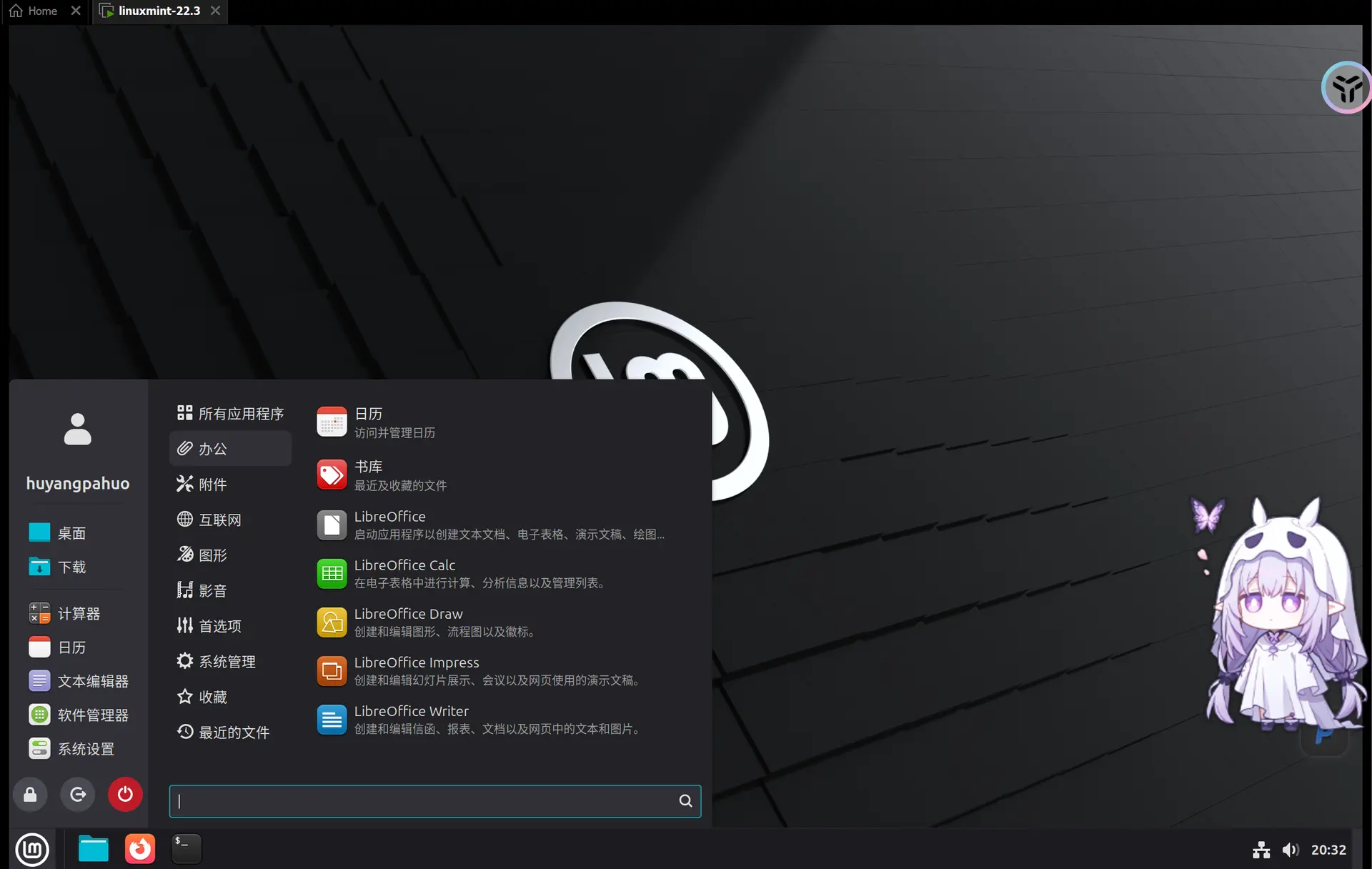1372x869 pixels.
Task: Select the Office (办公) category
Action: pos(230,449)
